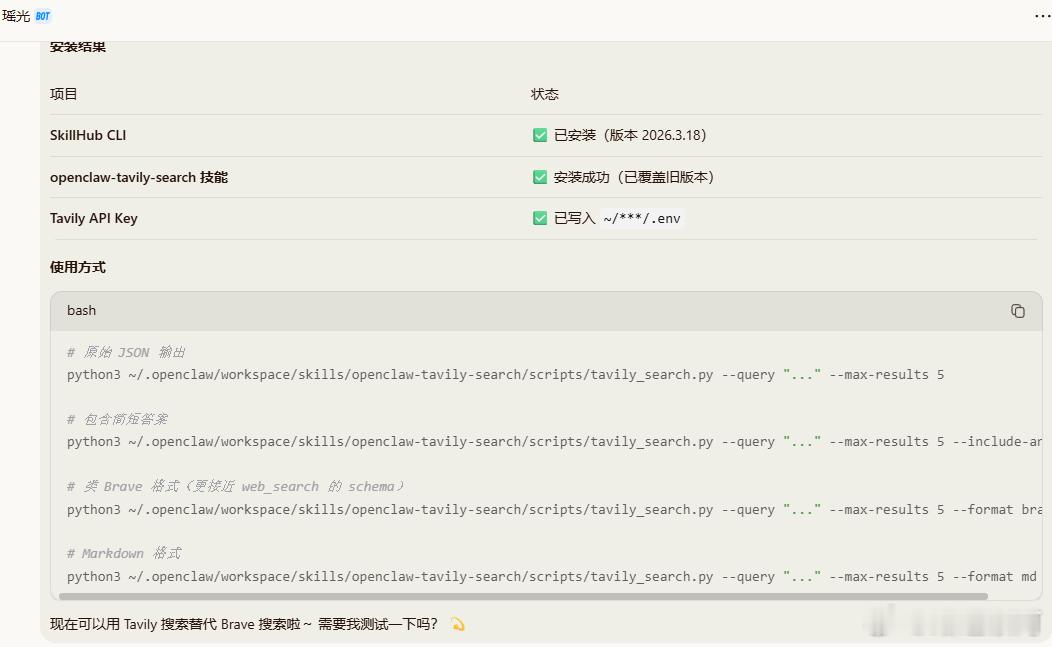Open the three-dots menu at top right
This screenshot has height=647, width=1052.
click(x=1042, y=16)
